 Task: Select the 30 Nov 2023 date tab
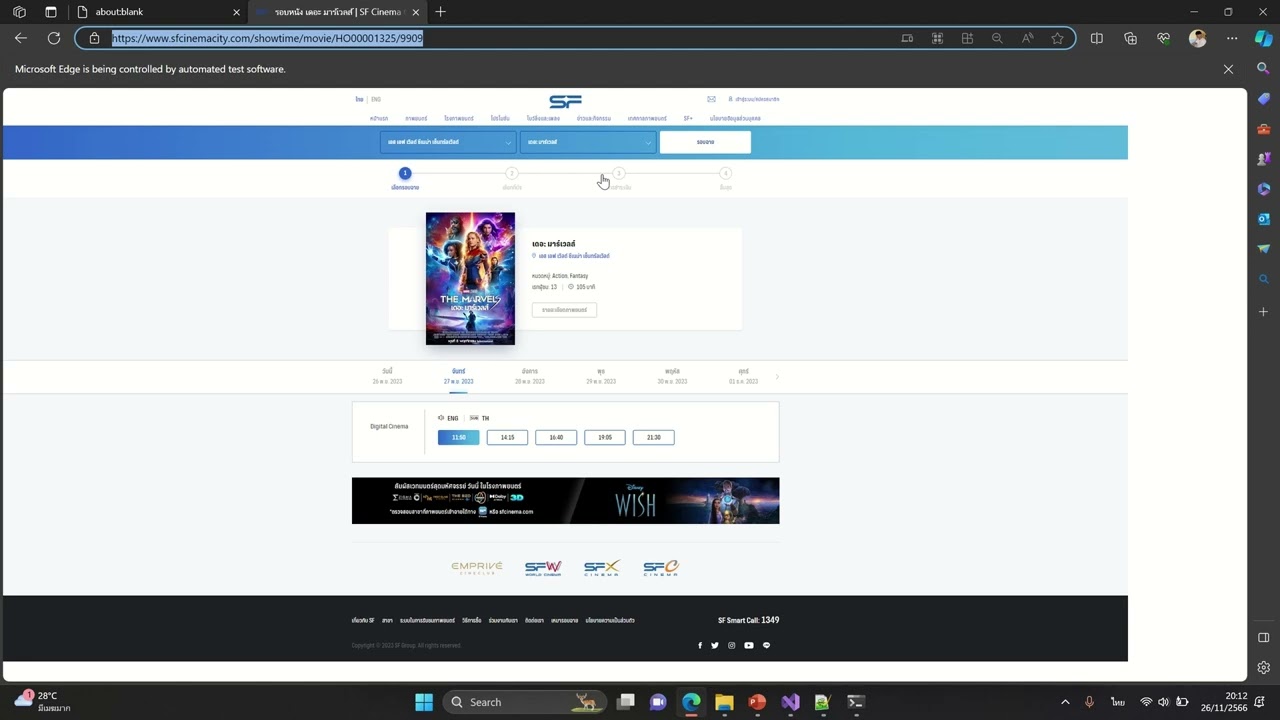[672, 376]
